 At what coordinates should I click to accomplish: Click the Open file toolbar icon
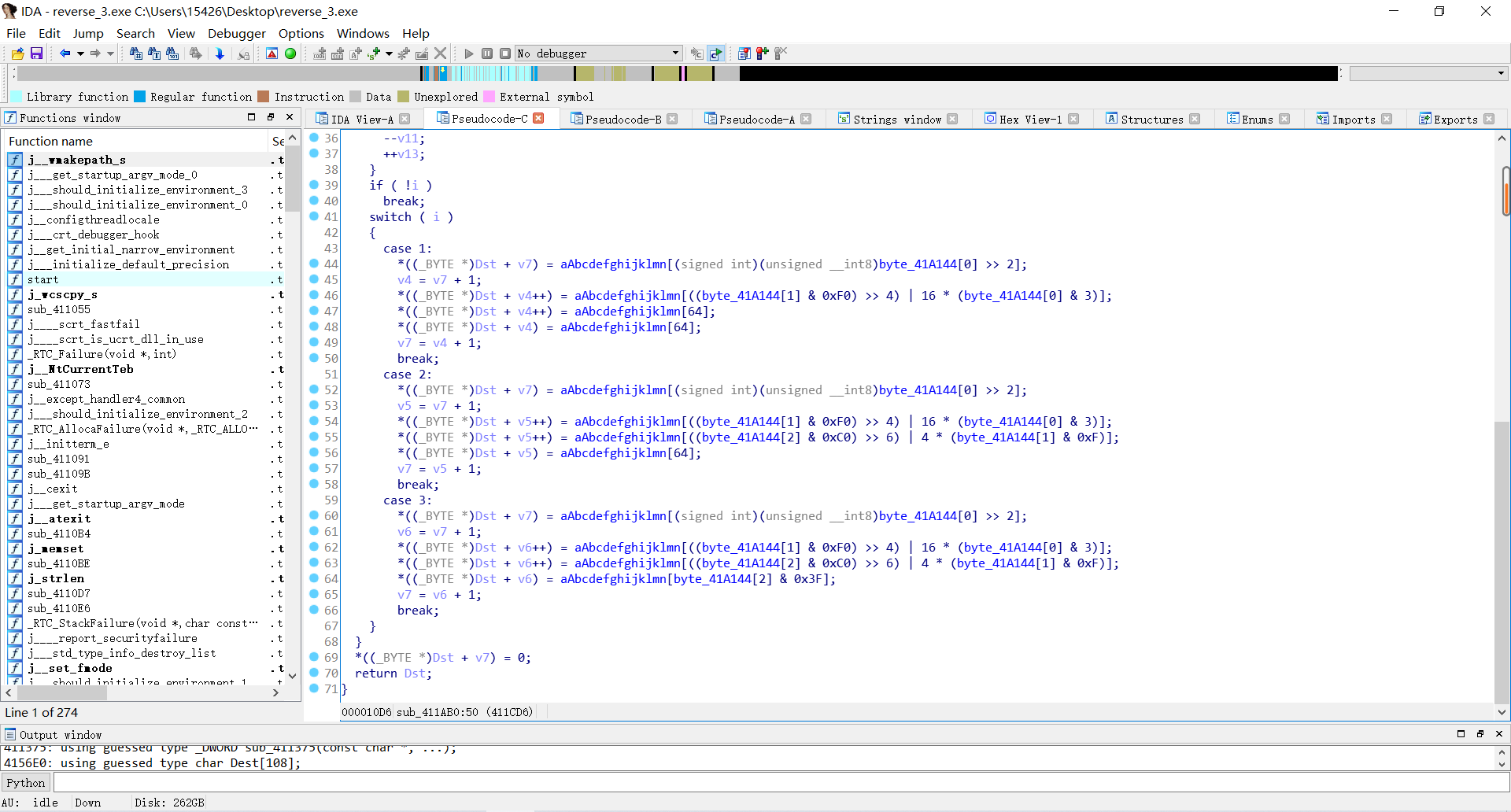17,54
